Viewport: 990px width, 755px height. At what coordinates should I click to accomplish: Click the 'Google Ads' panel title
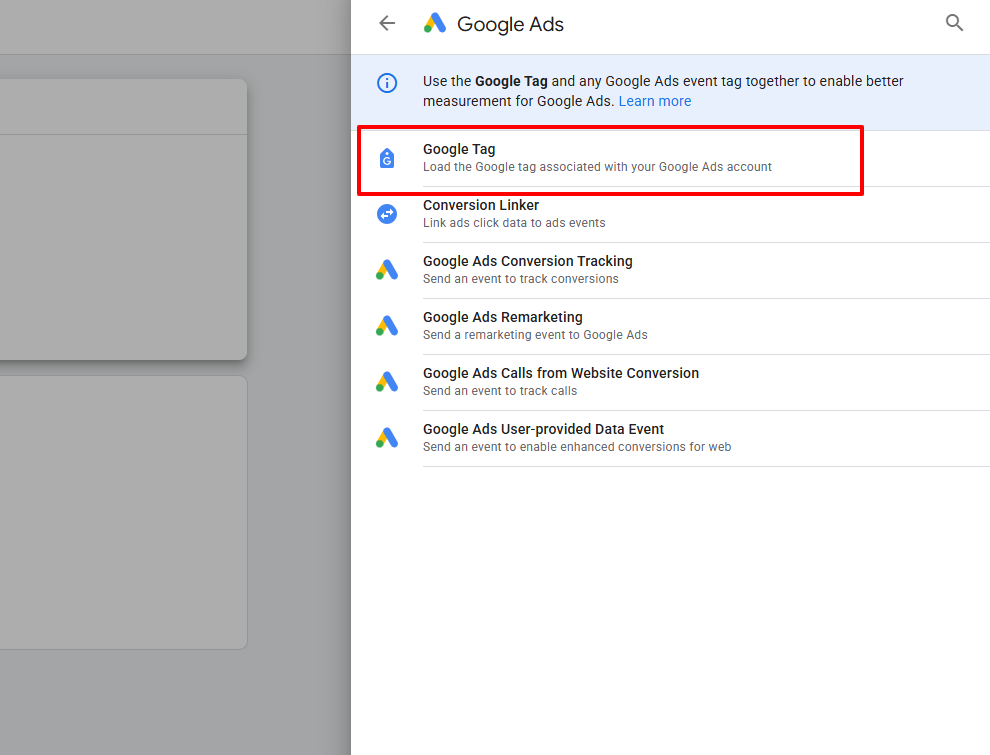(510, 24)
